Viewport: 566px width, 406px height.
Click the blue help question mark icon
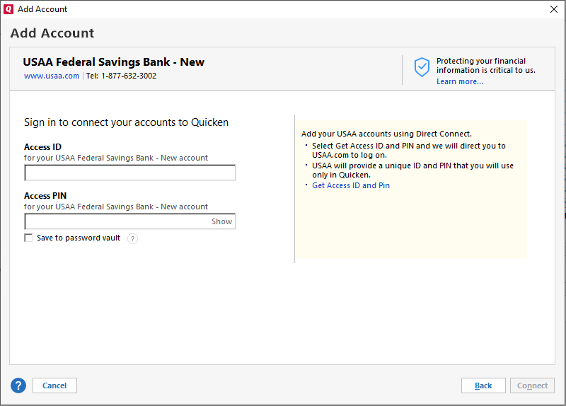coord(18,385)
